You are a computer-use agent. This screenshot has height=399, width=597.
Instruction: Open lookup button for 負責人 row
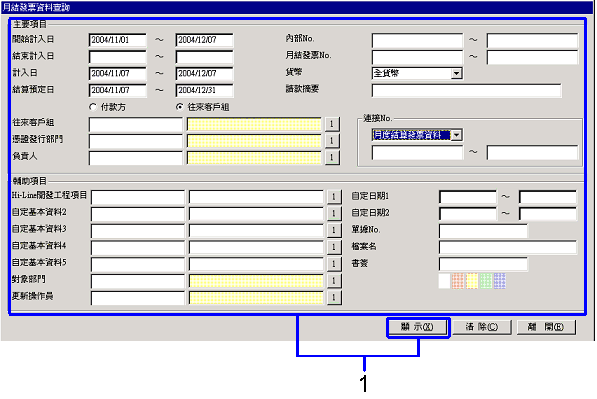[x=332, y=158]
